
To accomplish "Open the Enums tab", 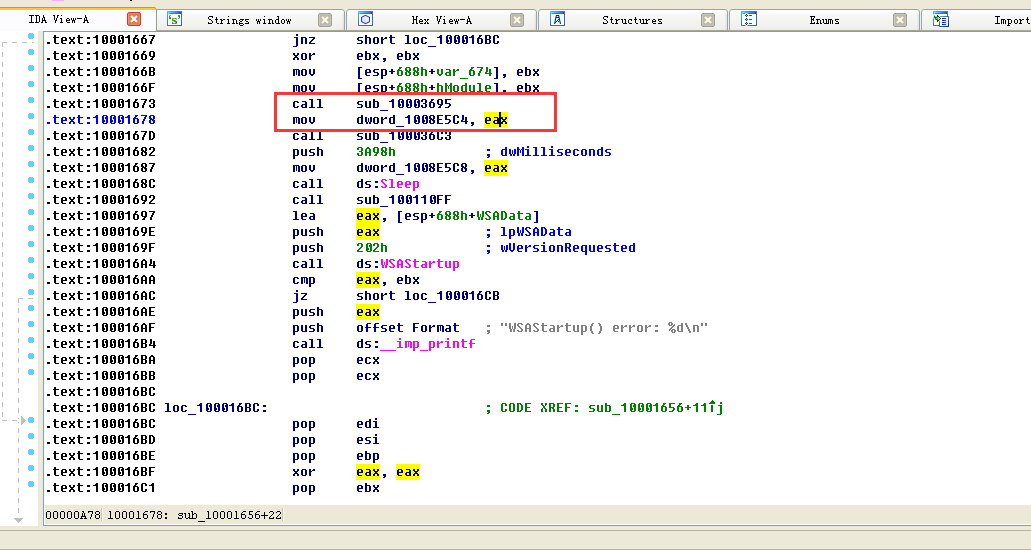I will (825, 20).
